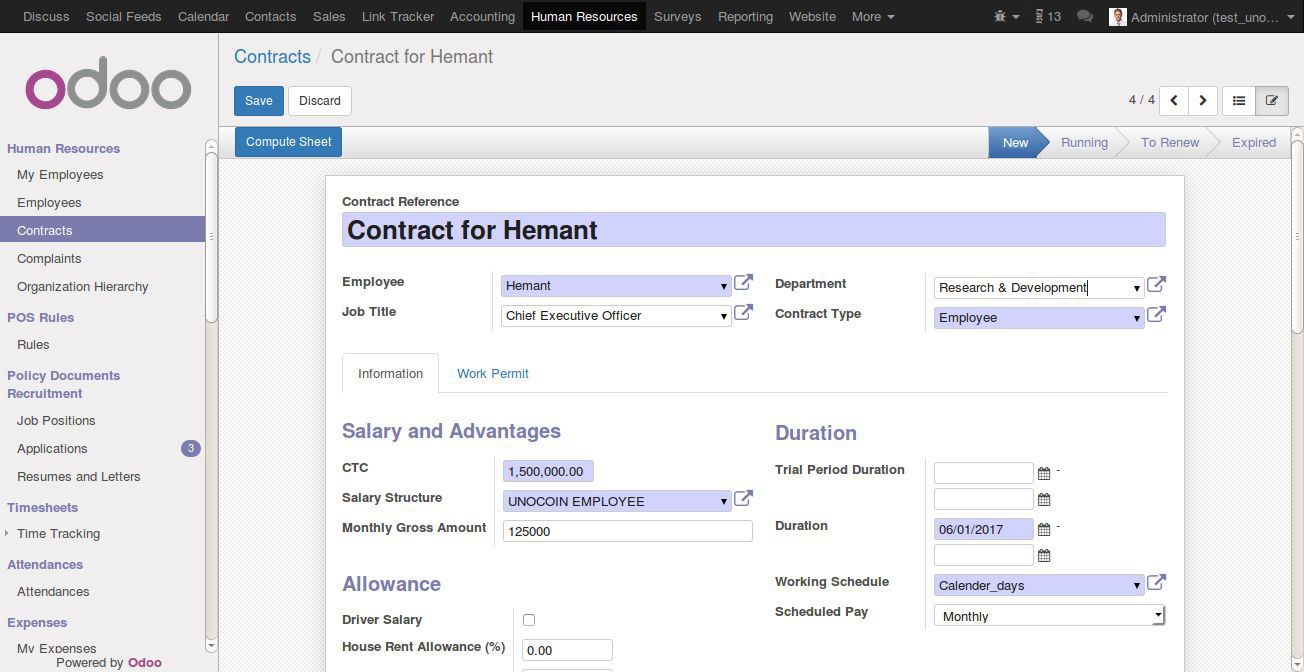Screen dimensions: 1304x672
Task: Open Rules under POS Rules
Action: tap(33, 345)
